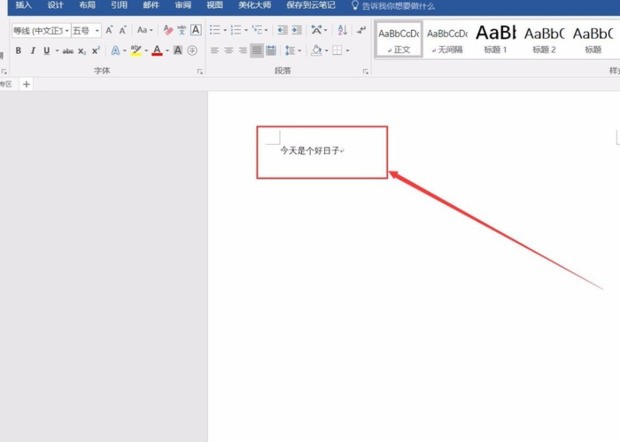Click the 告诉我你想要做什么 search box
The height and width of the screenshot is (442, 620).
click(399, 5)
